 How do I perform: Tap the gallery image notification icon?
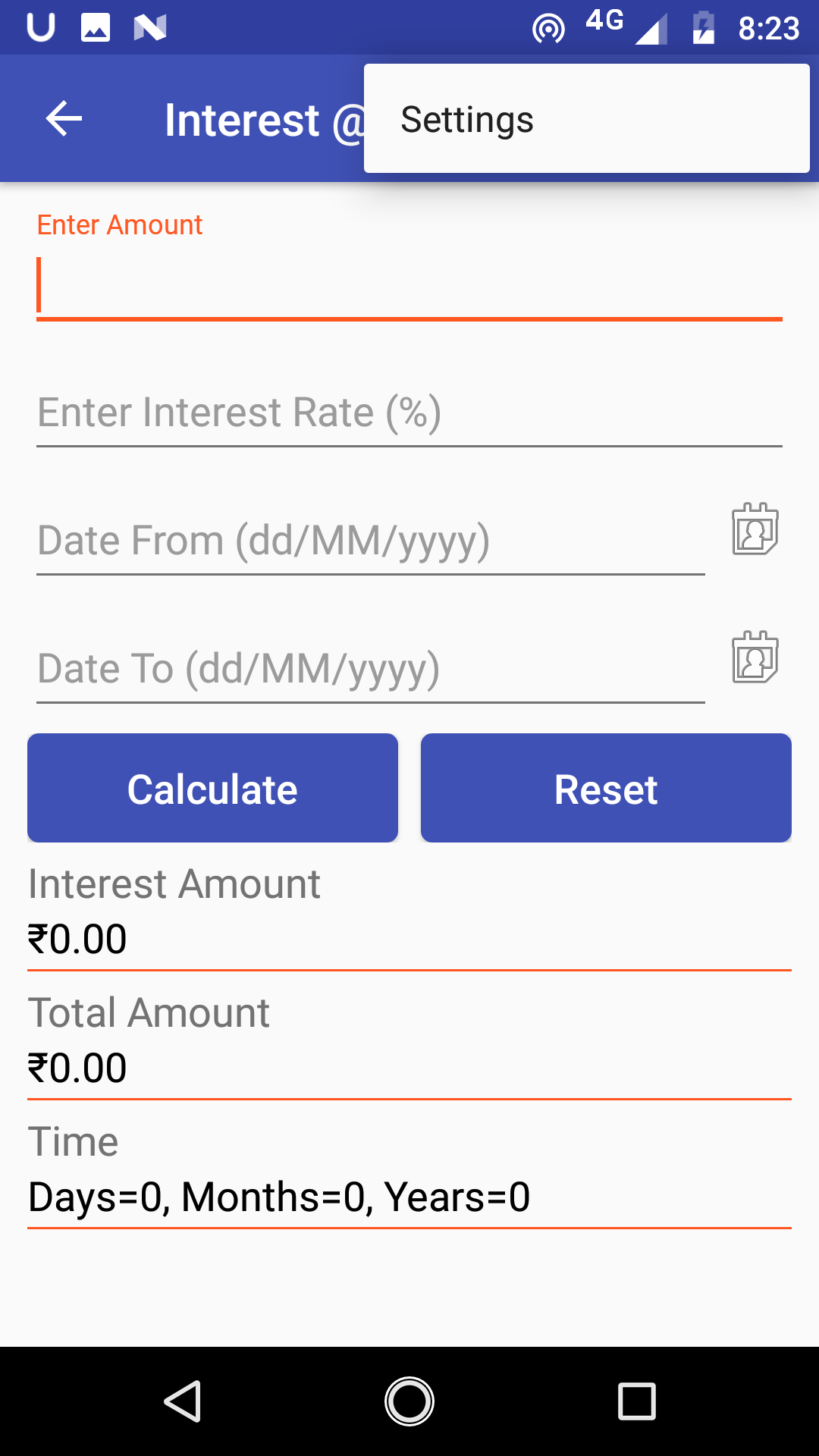pos(96,28)
